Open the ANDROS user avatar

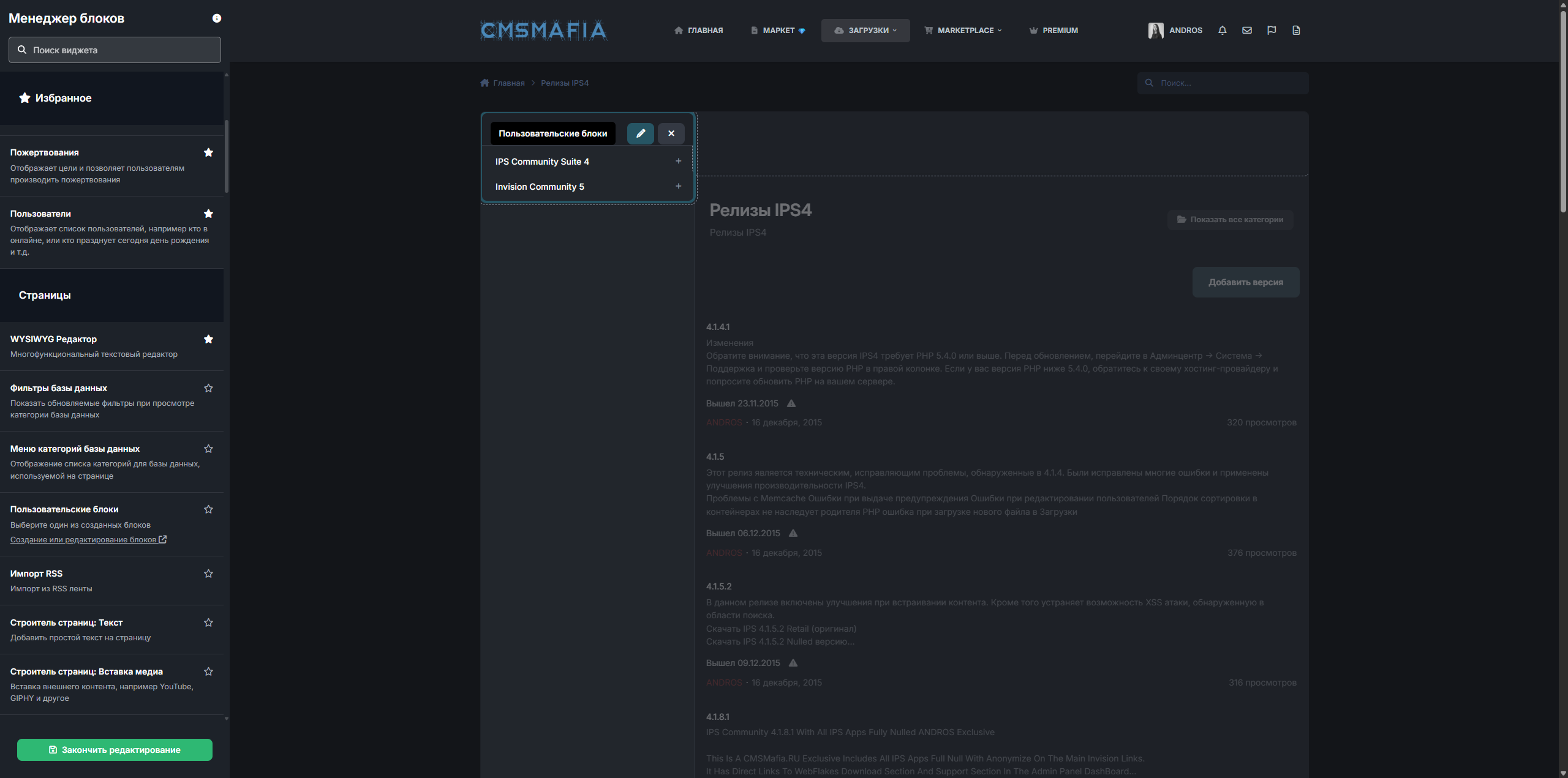coord(1155,31)
